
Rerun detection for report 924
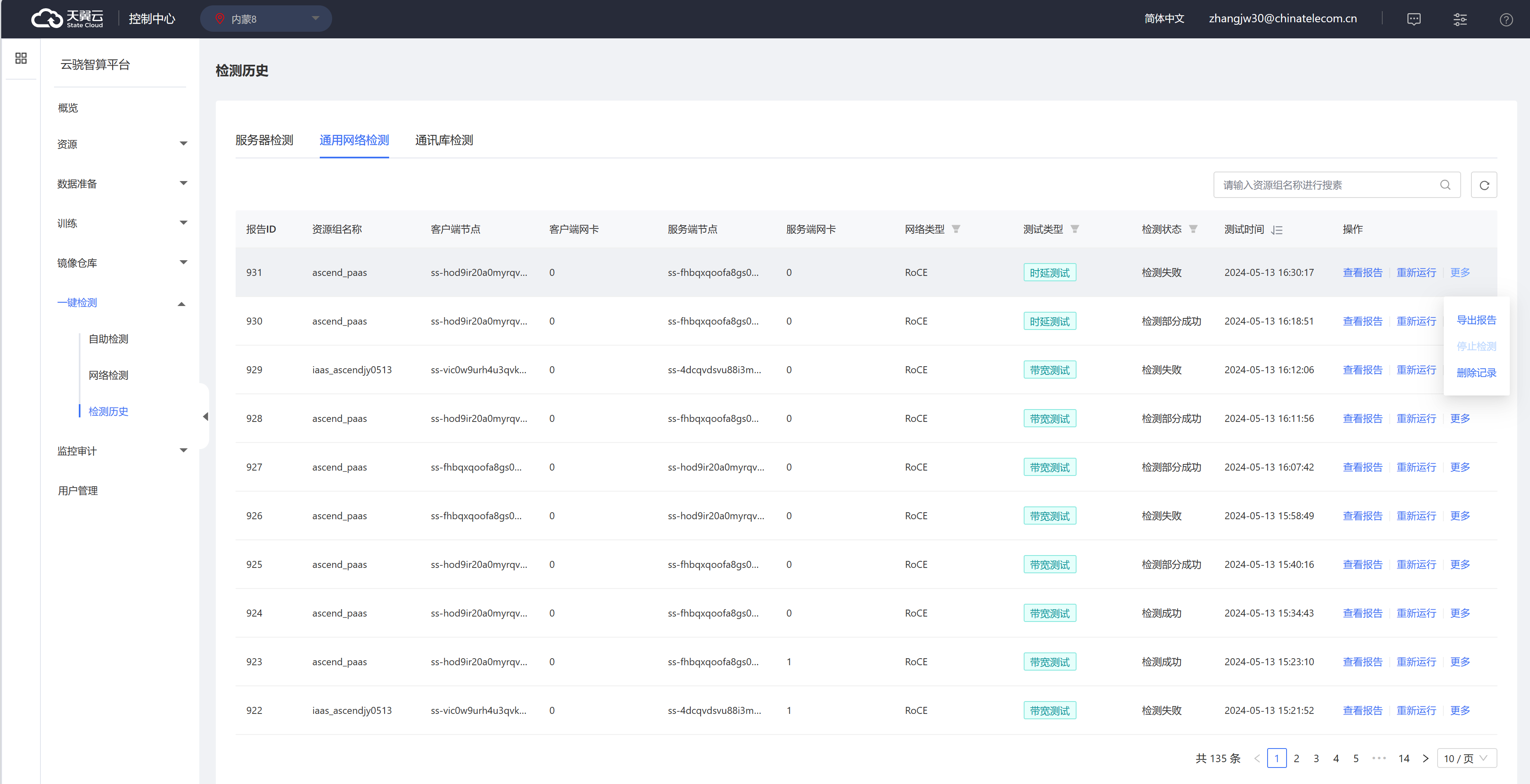point(1416,613)
